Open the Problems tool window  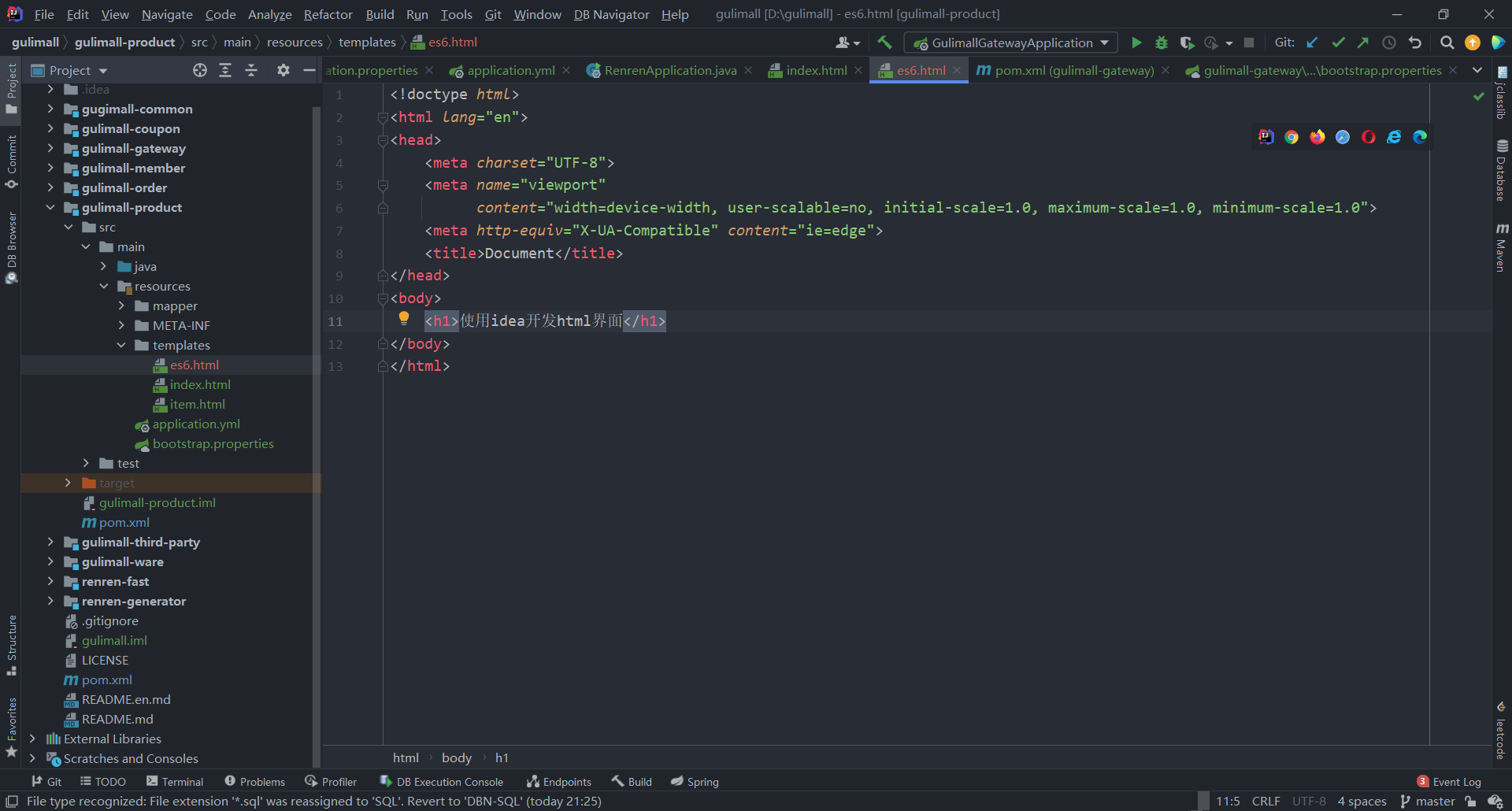click(x=254, y=782)
